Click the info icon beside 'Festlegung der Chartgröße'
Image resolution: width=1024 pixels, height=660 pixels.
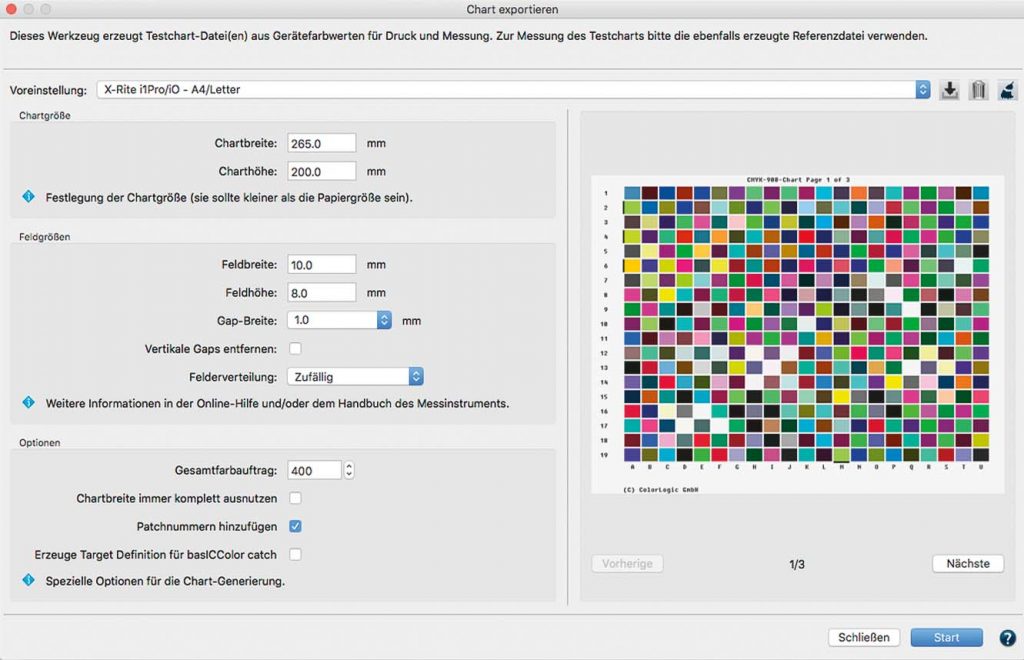(x=28, y=197)
